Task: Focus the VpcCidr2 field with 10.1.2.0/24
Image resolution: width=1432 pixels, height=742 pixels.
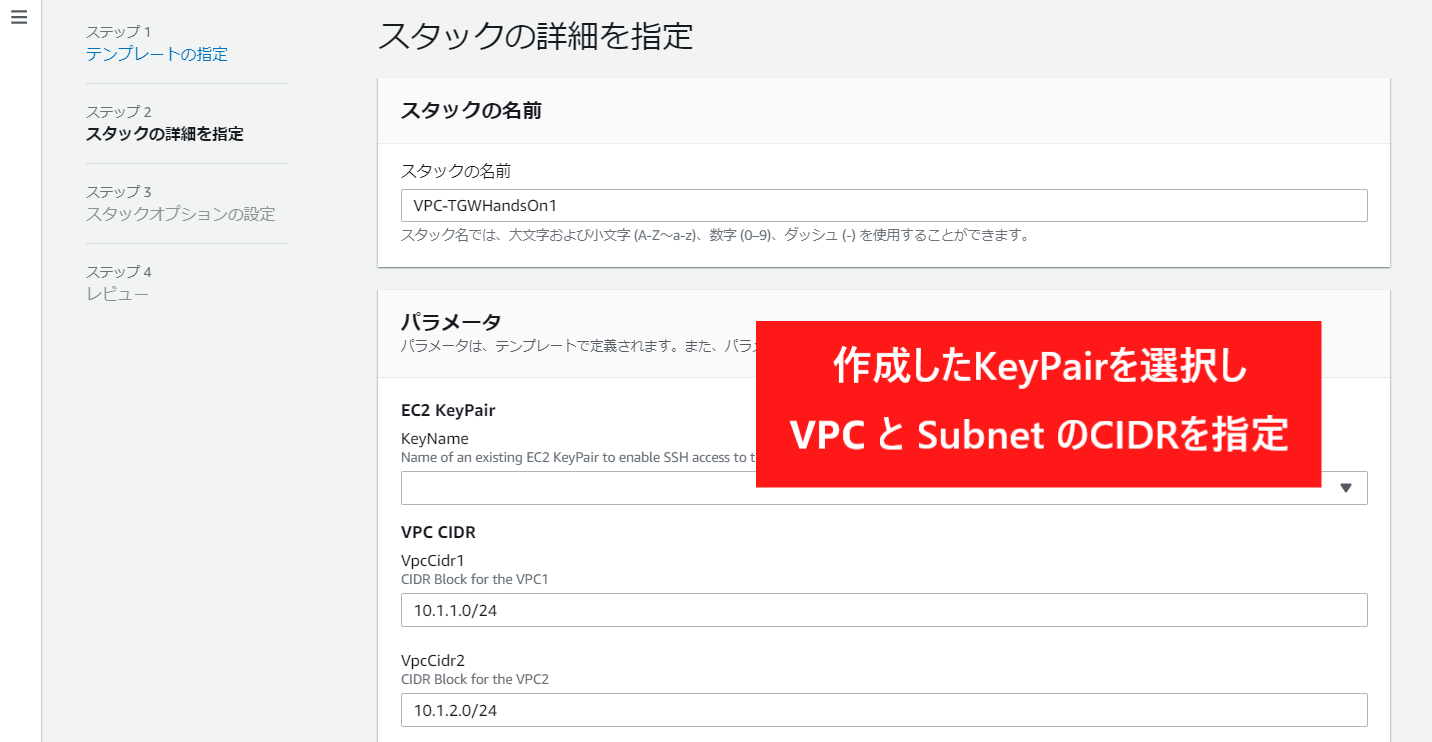Action: tap(883, 710)
